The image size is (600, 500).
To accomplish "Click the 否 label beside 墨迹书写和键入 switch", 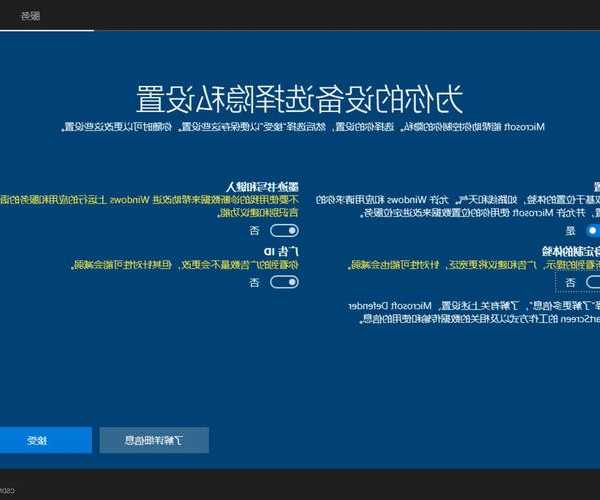I will [254, 230].
